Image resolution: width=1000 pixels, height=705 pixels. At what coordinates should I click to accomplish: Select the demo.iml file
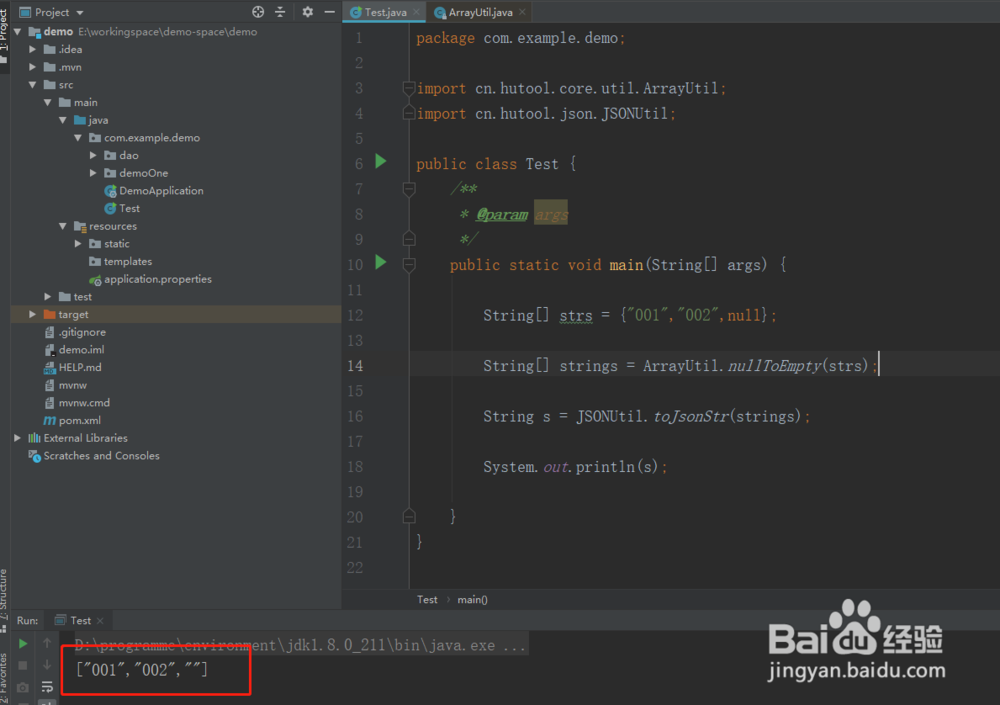click(74, 350)
